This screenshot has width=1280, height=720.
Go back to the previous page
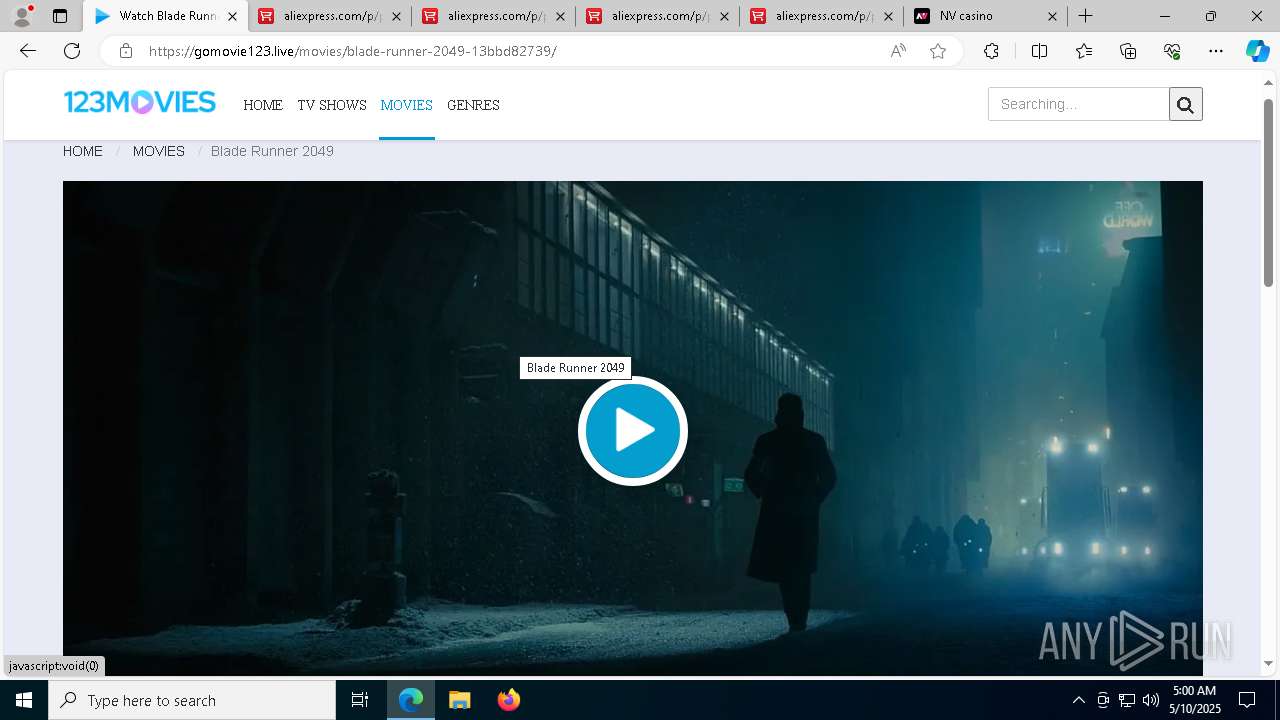point(28,51)
